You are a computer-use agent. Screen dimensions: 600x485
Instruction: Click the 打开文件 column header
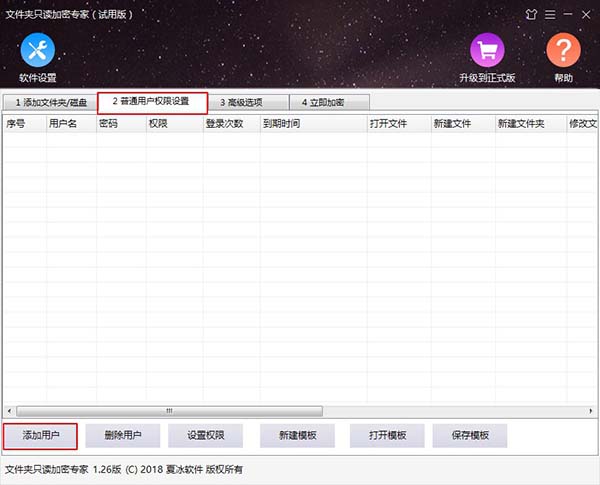(399, 124)
